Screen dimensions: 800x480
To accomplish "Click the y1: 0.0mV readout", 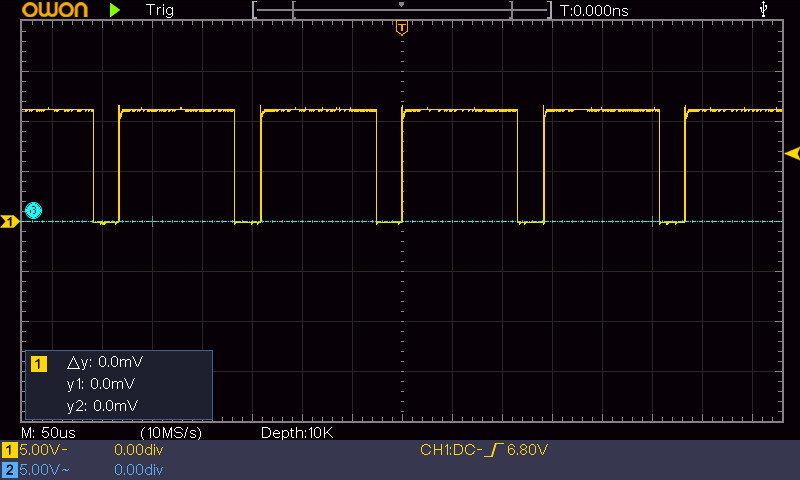I will coord(101,384).
